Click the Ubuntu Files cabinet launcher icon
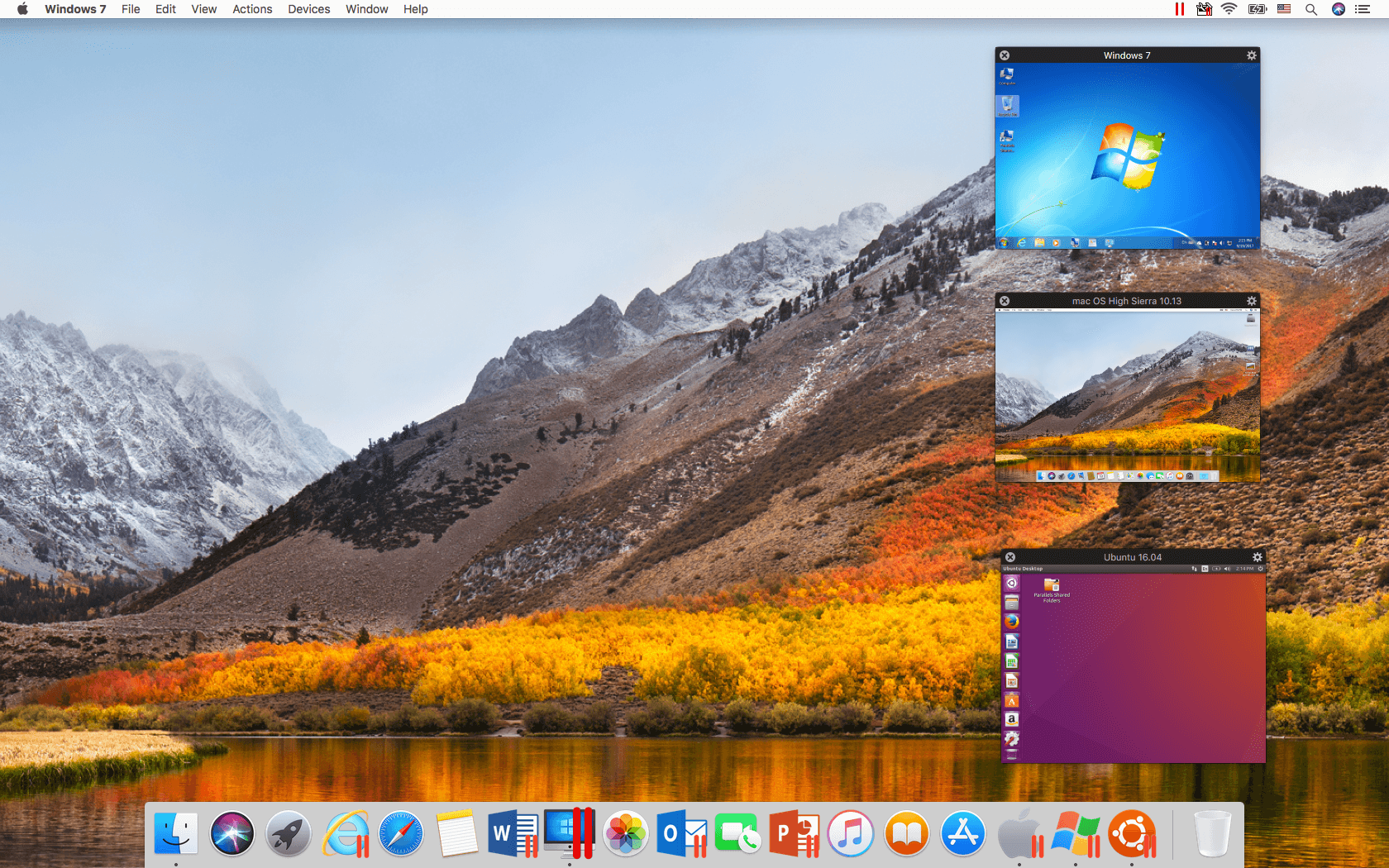The height and width of the screenshot is (868, 1389). coord(1011,603)
